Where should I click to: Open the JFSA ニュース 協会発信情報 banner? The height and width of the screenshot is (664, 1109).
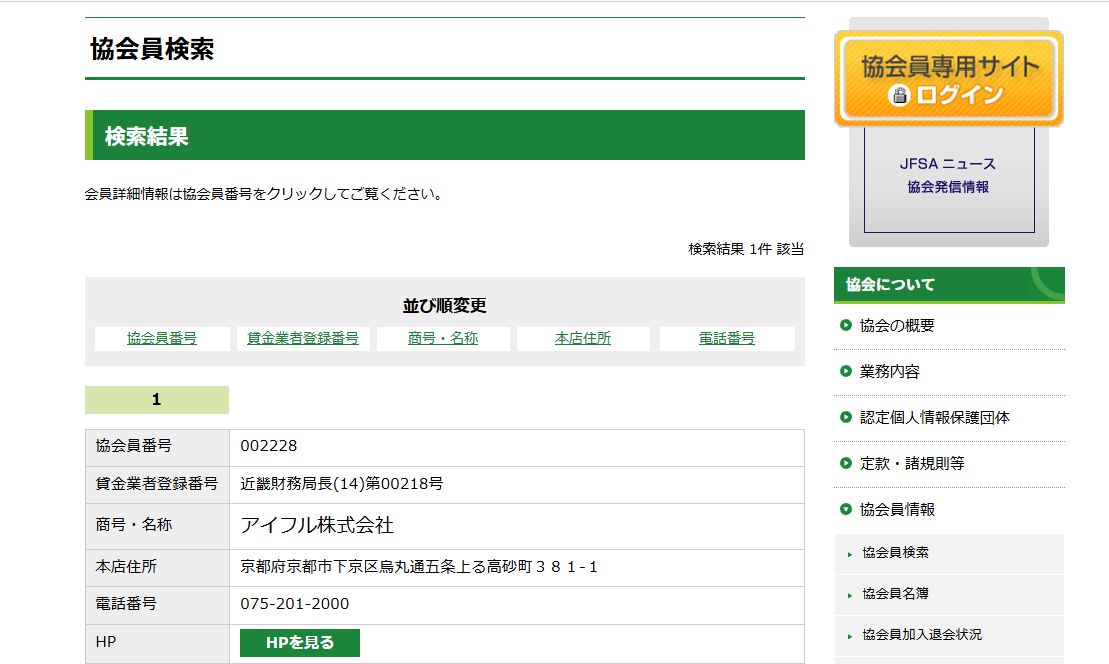pos(948,175)
